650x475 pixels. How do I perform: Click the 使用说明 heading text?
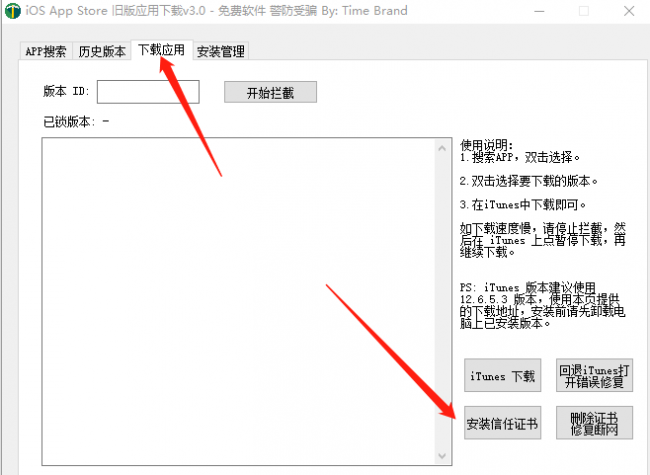point(487,145)
